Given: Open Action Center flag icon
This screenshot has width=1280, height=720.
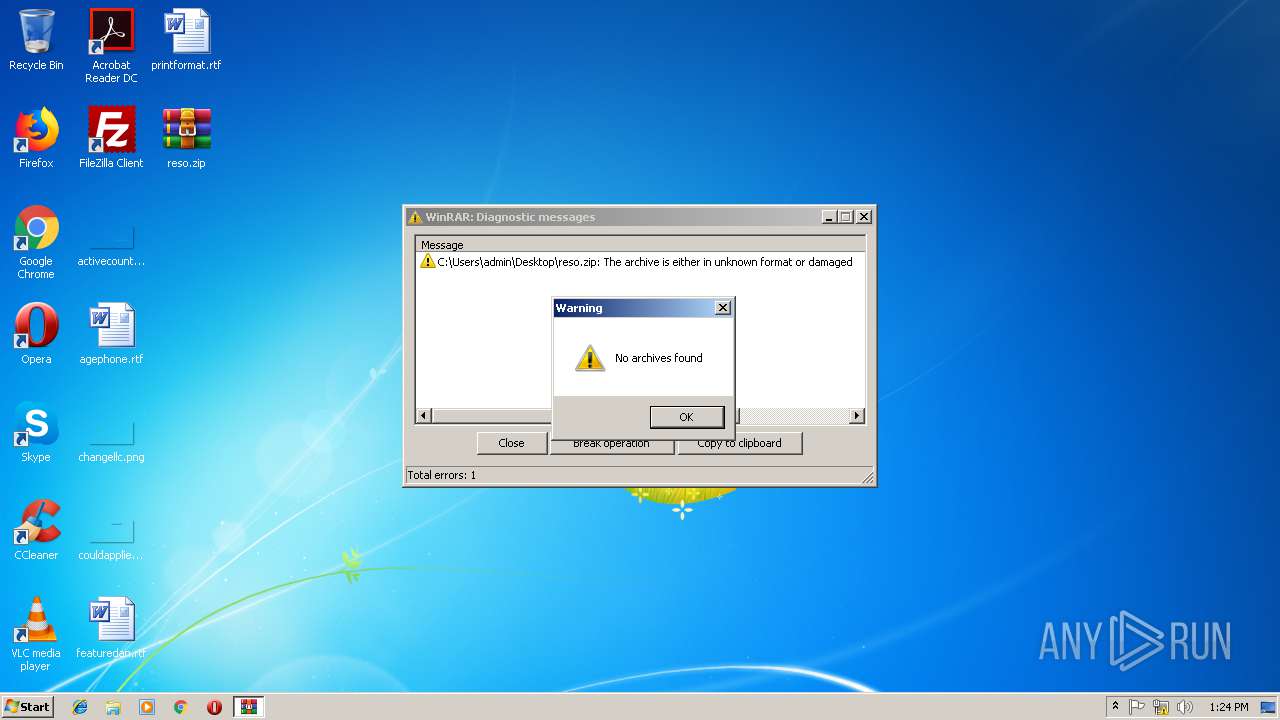Looking at the screenshot, I should coord(1137,707).
